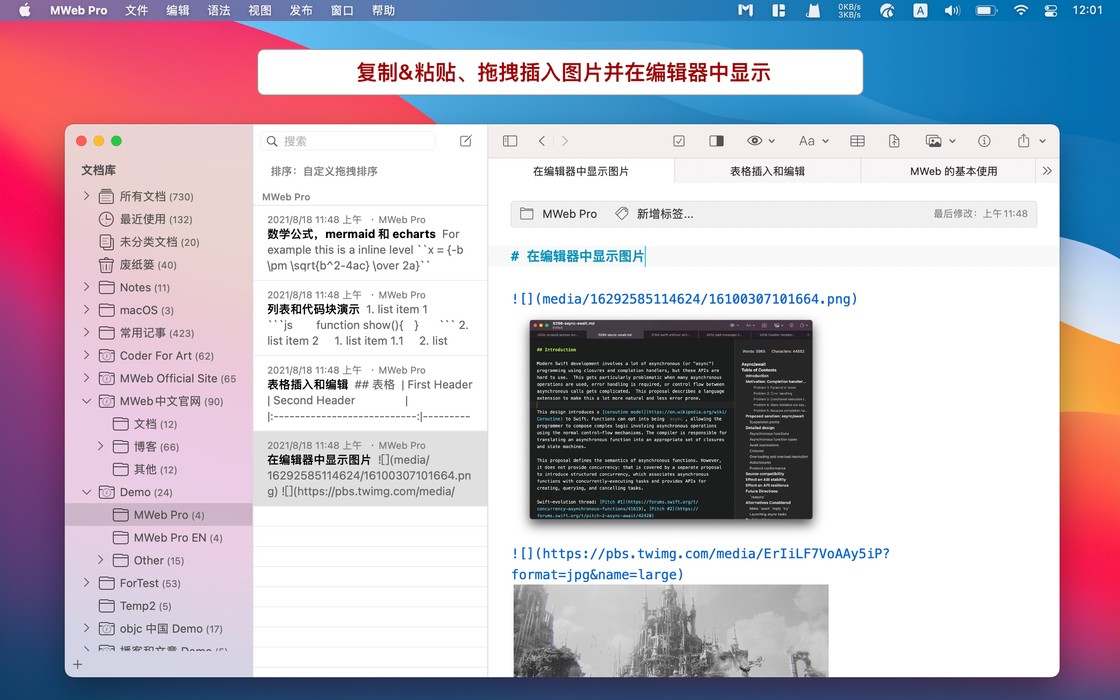
Task: Toggle the library sidebar panel icon
Action: click(510, 141)
